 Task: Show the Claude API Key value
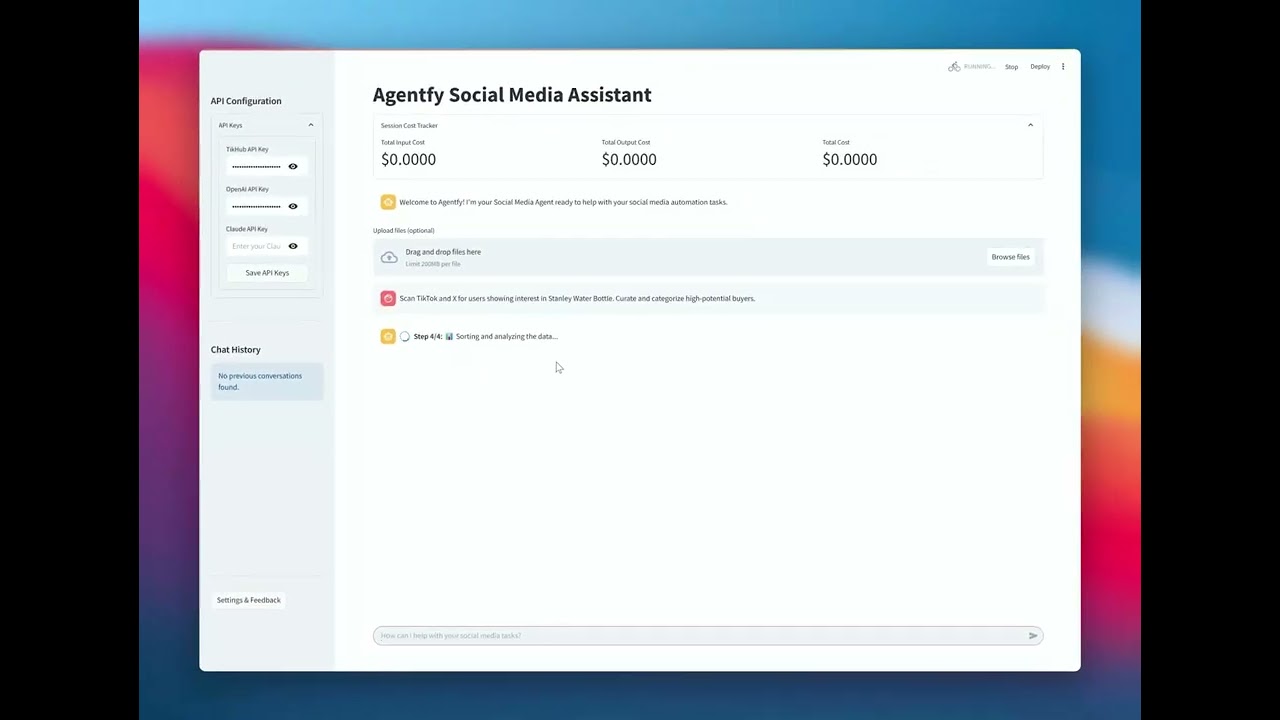[x=293, y=246]
